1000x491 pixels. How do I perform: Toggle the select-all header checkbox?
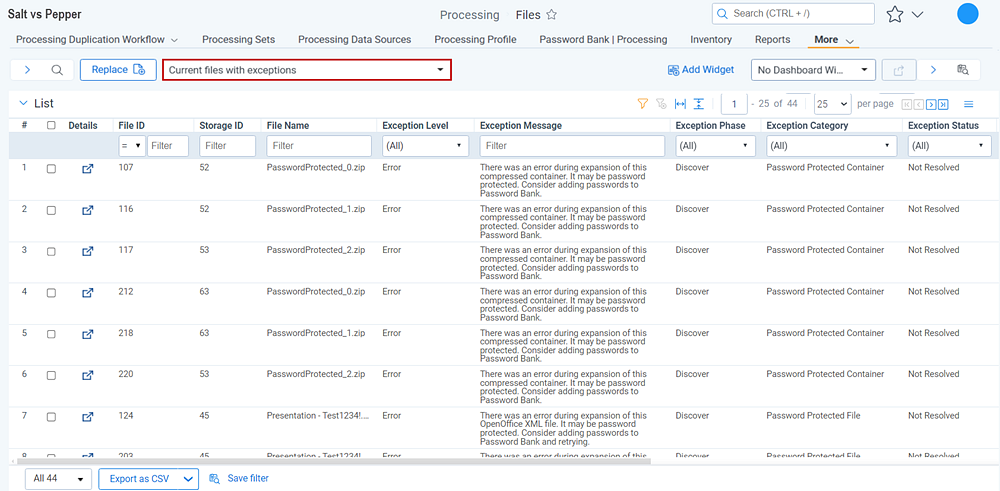click(x=51, y=126)
